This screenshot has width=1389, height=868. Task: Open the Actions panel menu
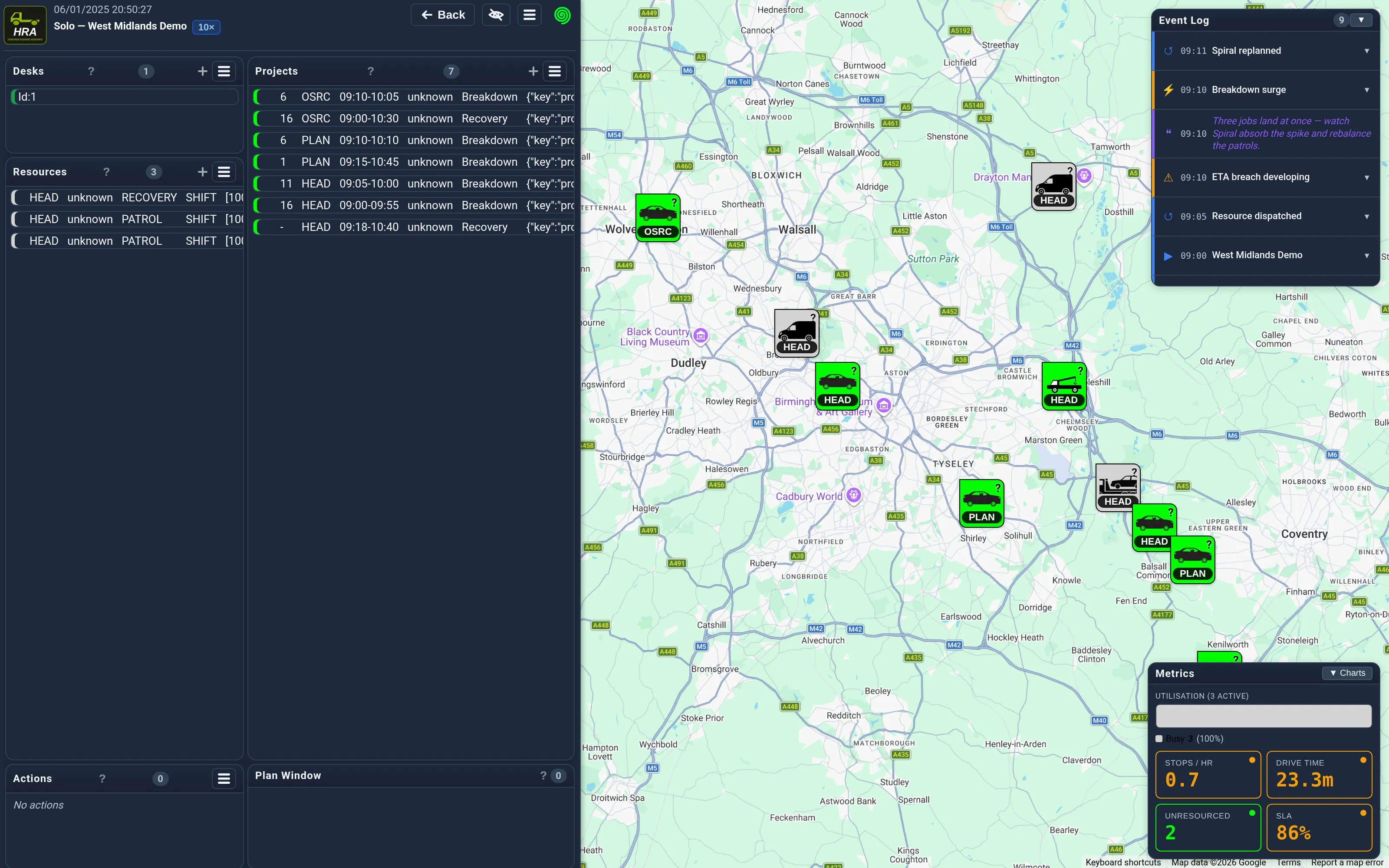(224, 779)
